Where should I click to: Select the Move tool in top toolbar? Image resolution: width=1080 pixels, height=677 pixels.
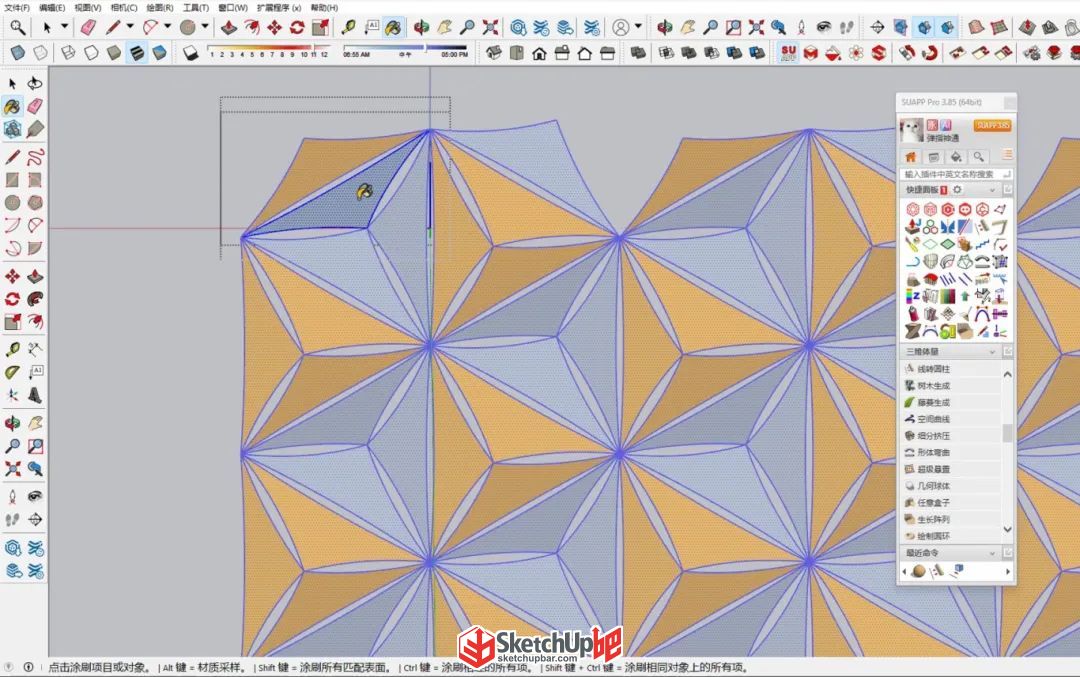pos(275,28)
